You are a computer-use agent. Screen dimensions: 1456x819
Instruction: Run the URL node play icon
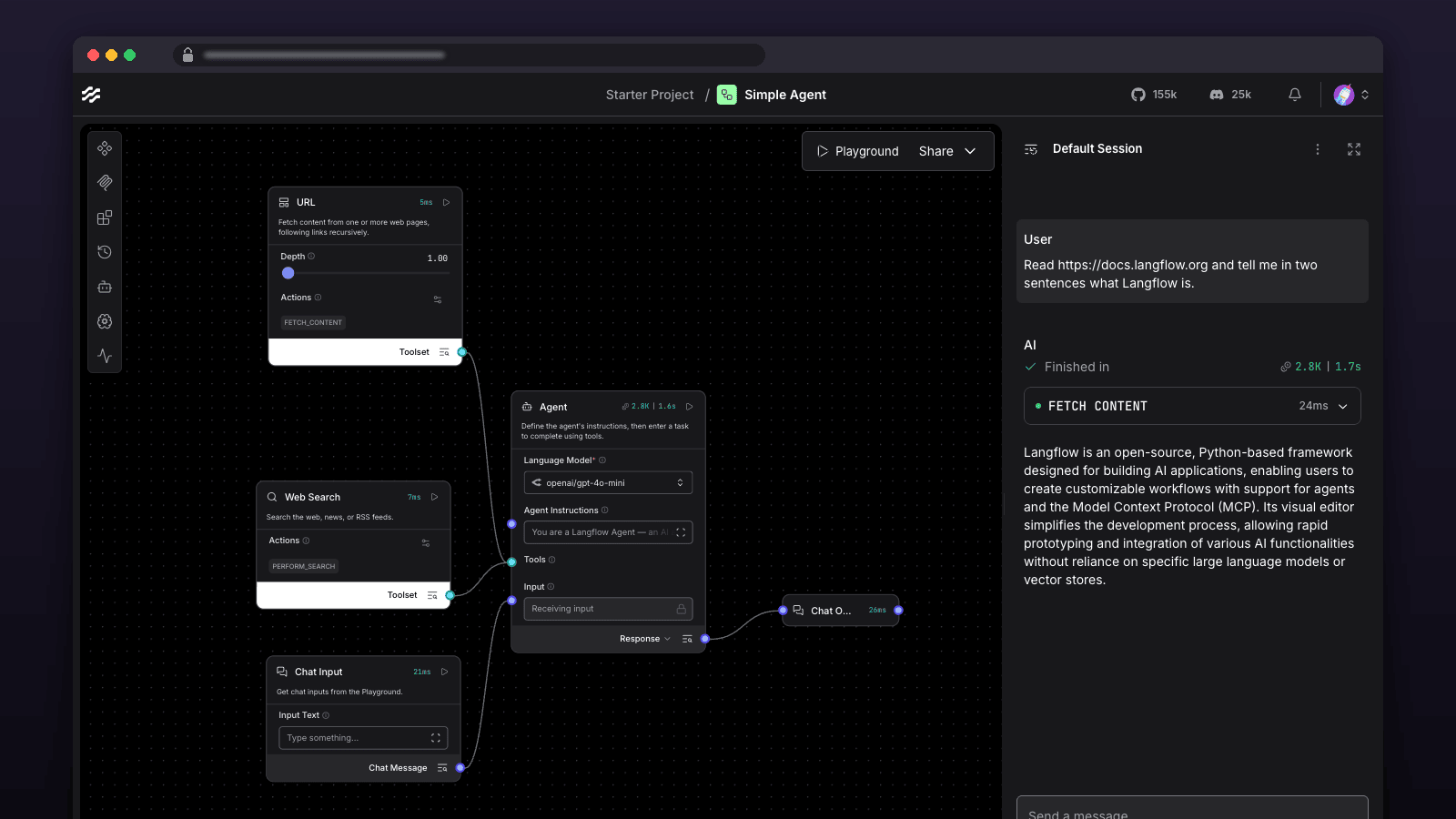coord(447,202)
